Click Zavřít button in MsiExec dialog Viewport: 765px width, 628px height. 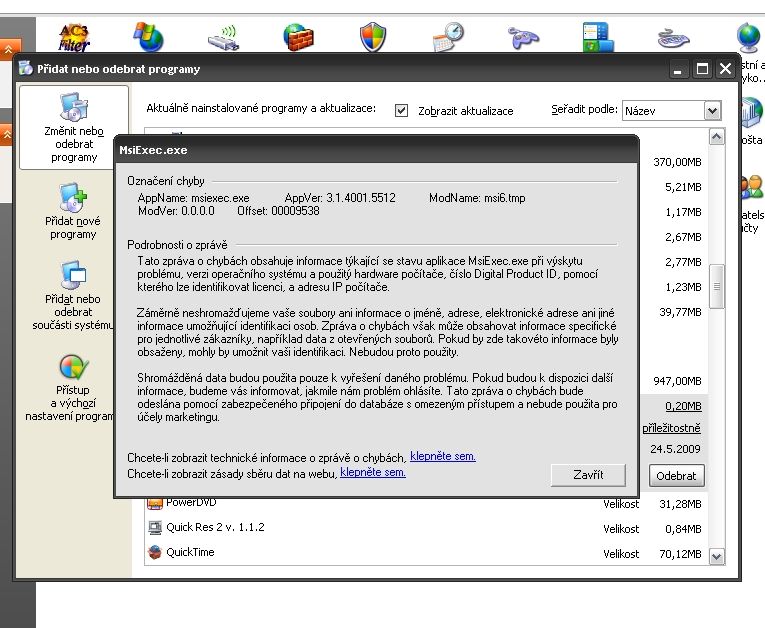[x=588, y=475]
